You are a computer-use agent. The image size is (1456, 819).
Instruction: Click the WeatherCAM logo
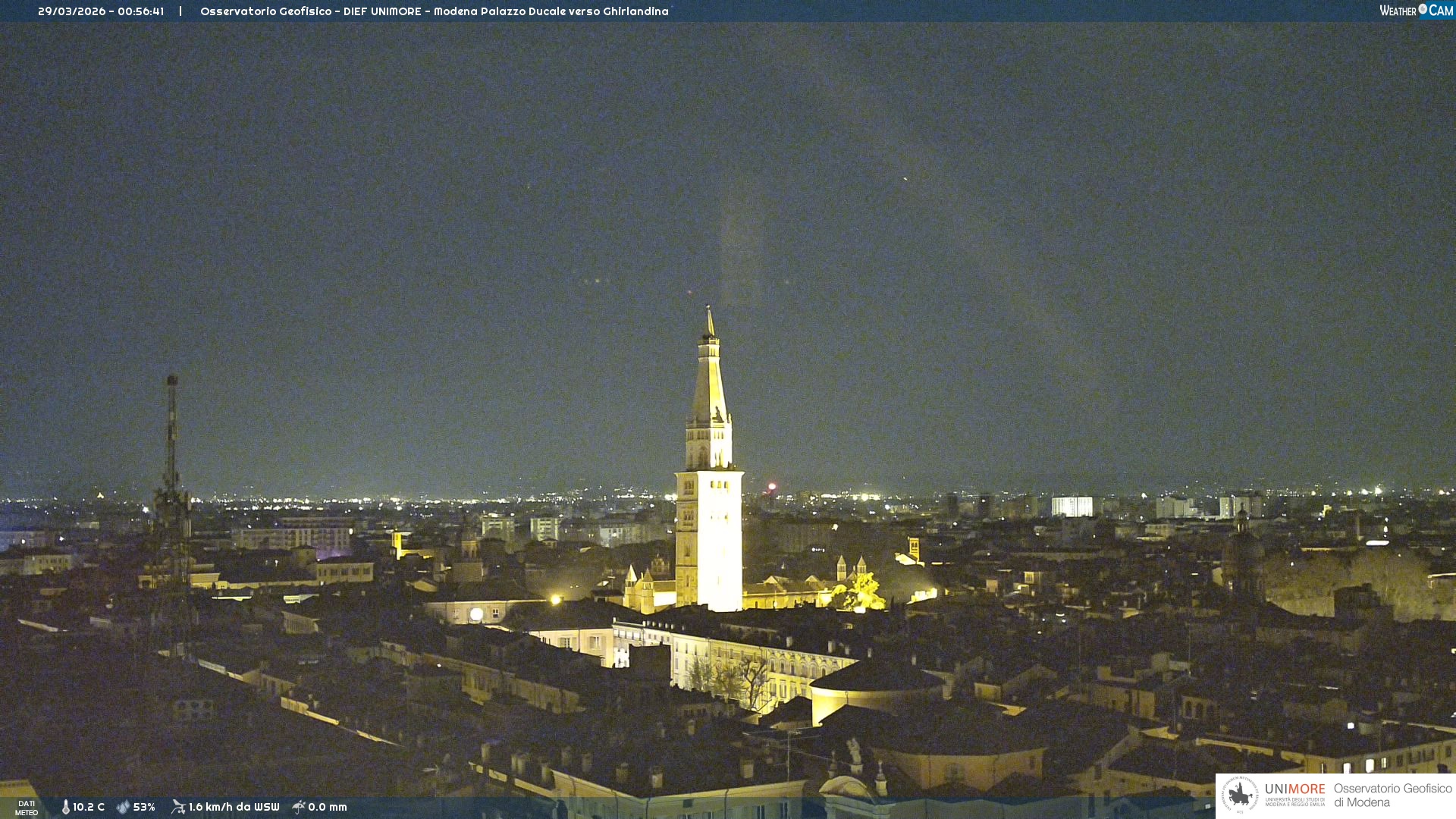click(x=1416, y=11)
